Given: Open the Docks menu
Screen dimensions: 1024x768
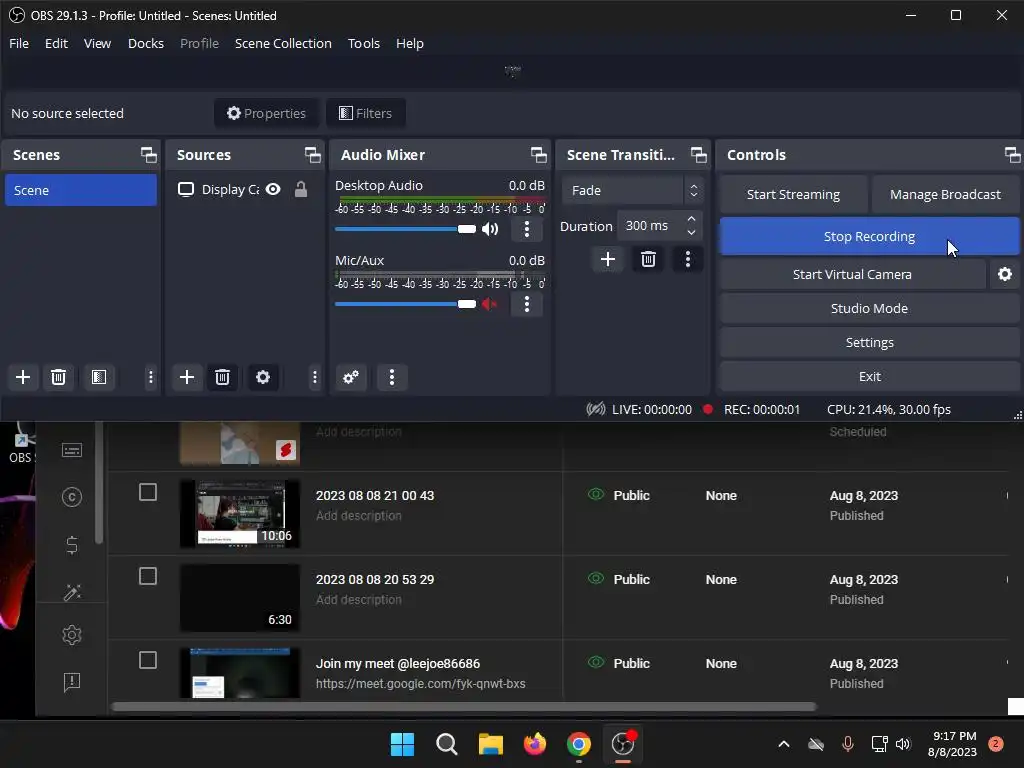Looking at the screenshot, I should coord(146,43).
